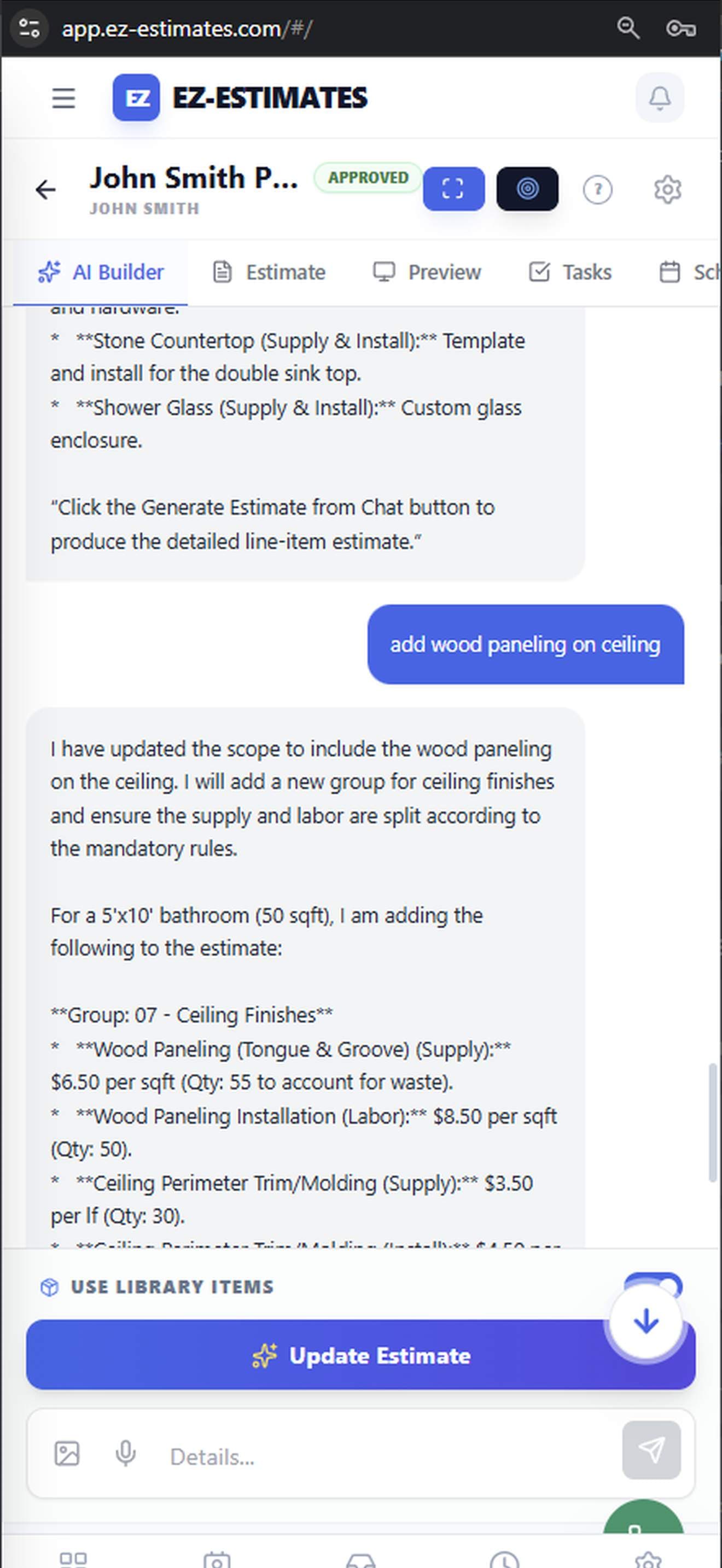The image size is (722, 1568).
Task: Open the Preview tab
Action: point(427,272)
